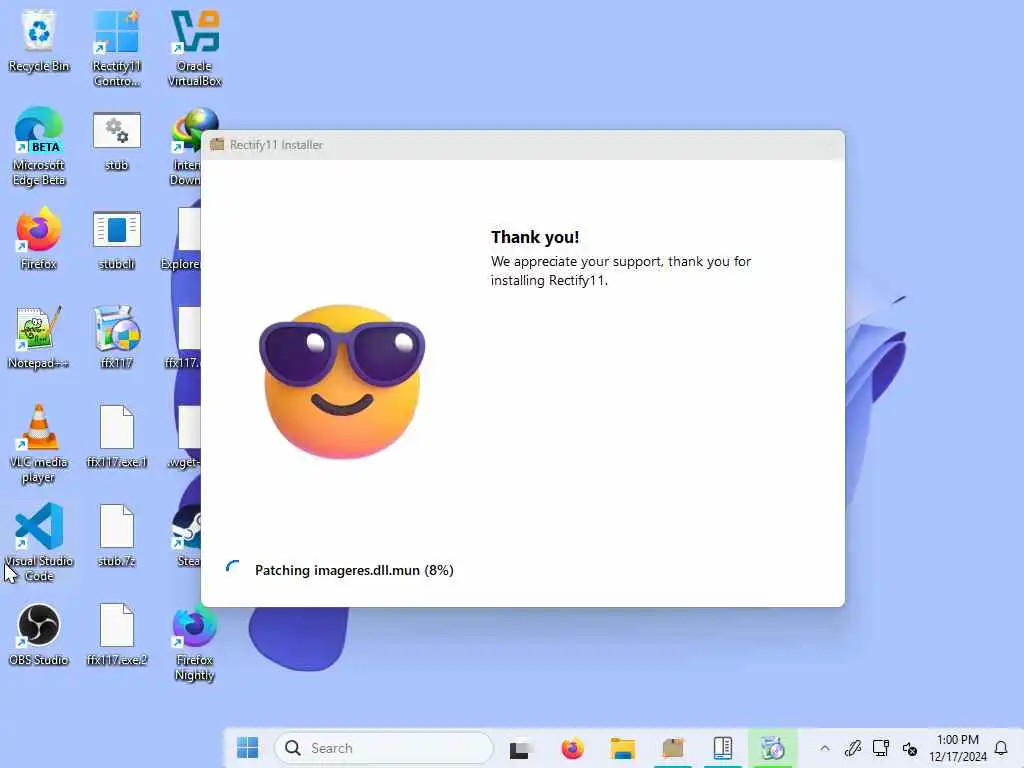Click the progress spinner in installer

232,568
